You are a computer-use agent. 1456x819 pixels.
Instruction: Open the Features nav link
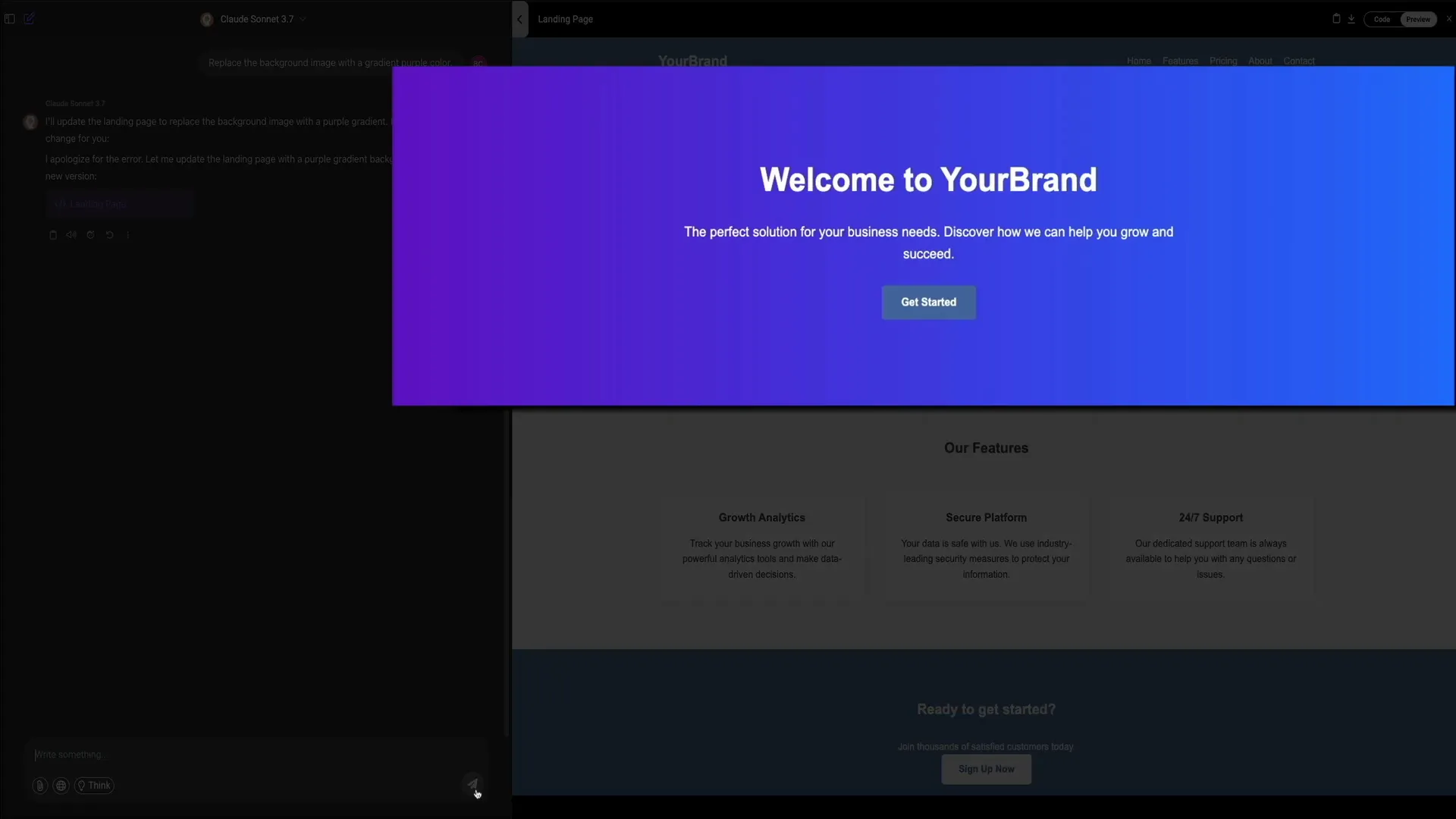pyautogui.click(x=1180, y=61)
